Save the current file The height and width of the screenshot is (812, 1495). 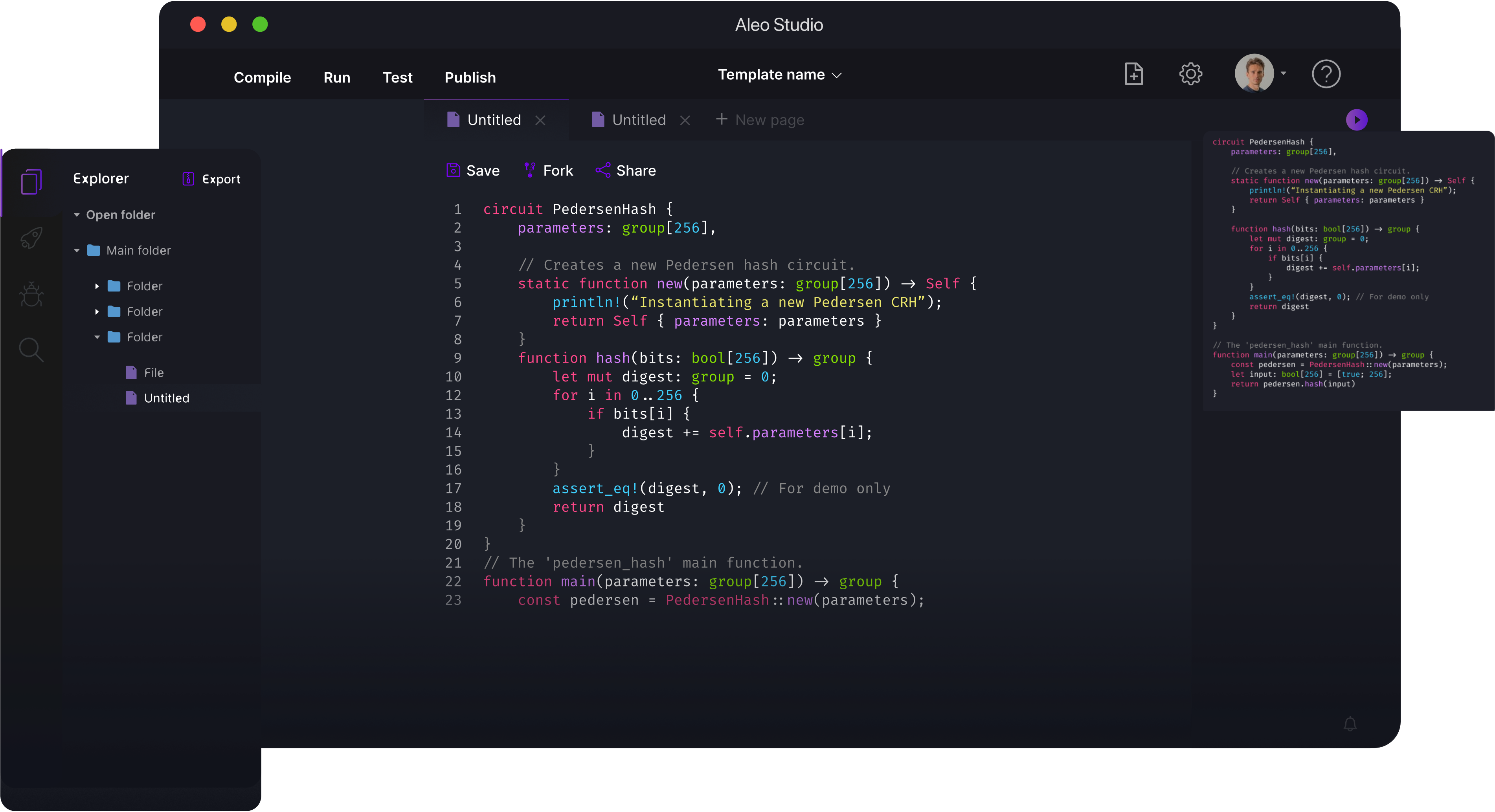473,170
